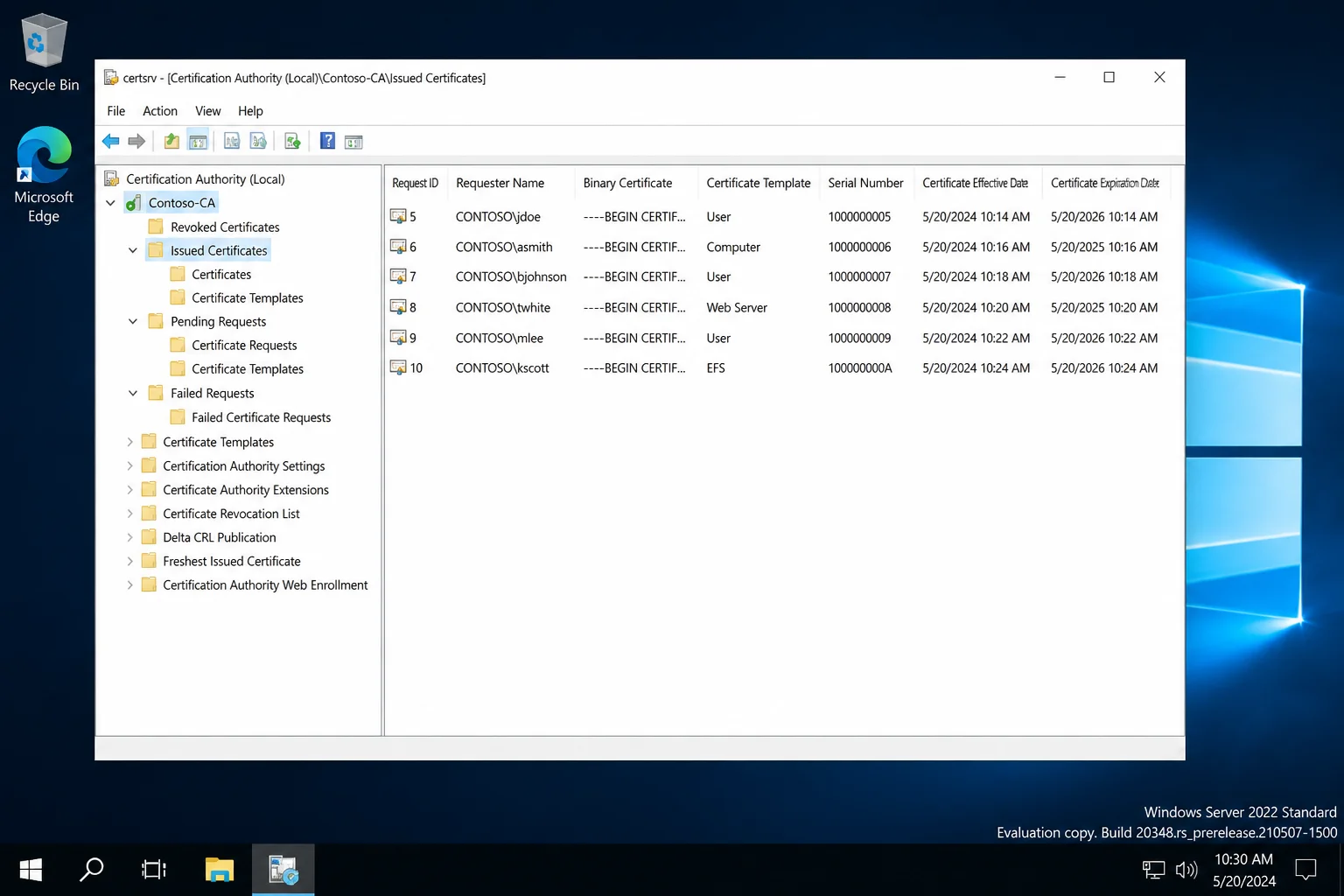
Task: Click the network tray icon
Action: click(x=1153, y=870)
